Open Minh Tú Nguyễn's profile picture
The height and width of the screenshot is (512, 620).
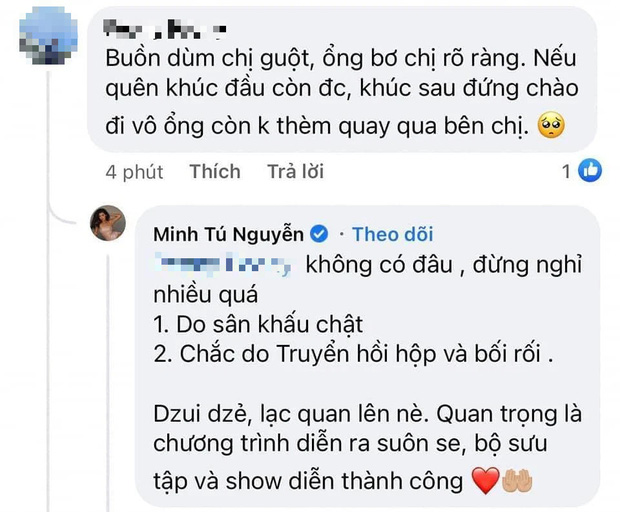click(109, 222)
